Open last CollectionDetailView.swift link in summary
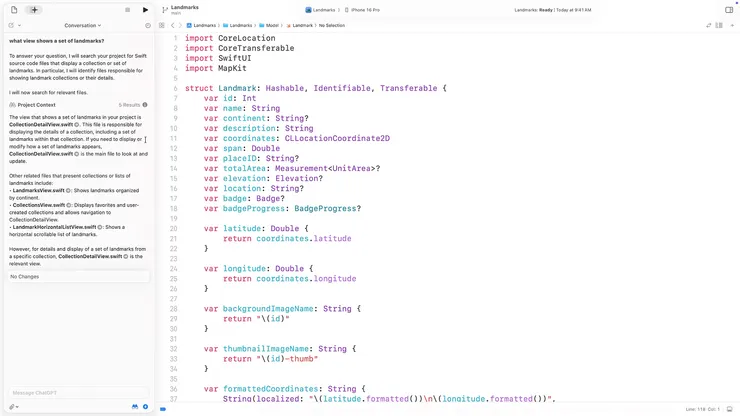The height and width of the screenshot is (416, 740). coord(93,256)
